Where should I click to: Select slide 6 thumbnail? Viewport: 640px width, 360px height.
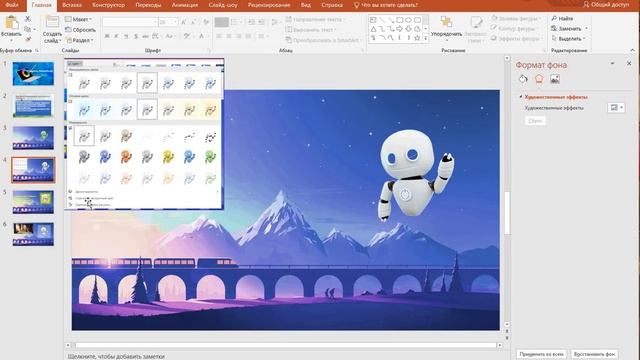pyautogui.click(x=33, y=234)
